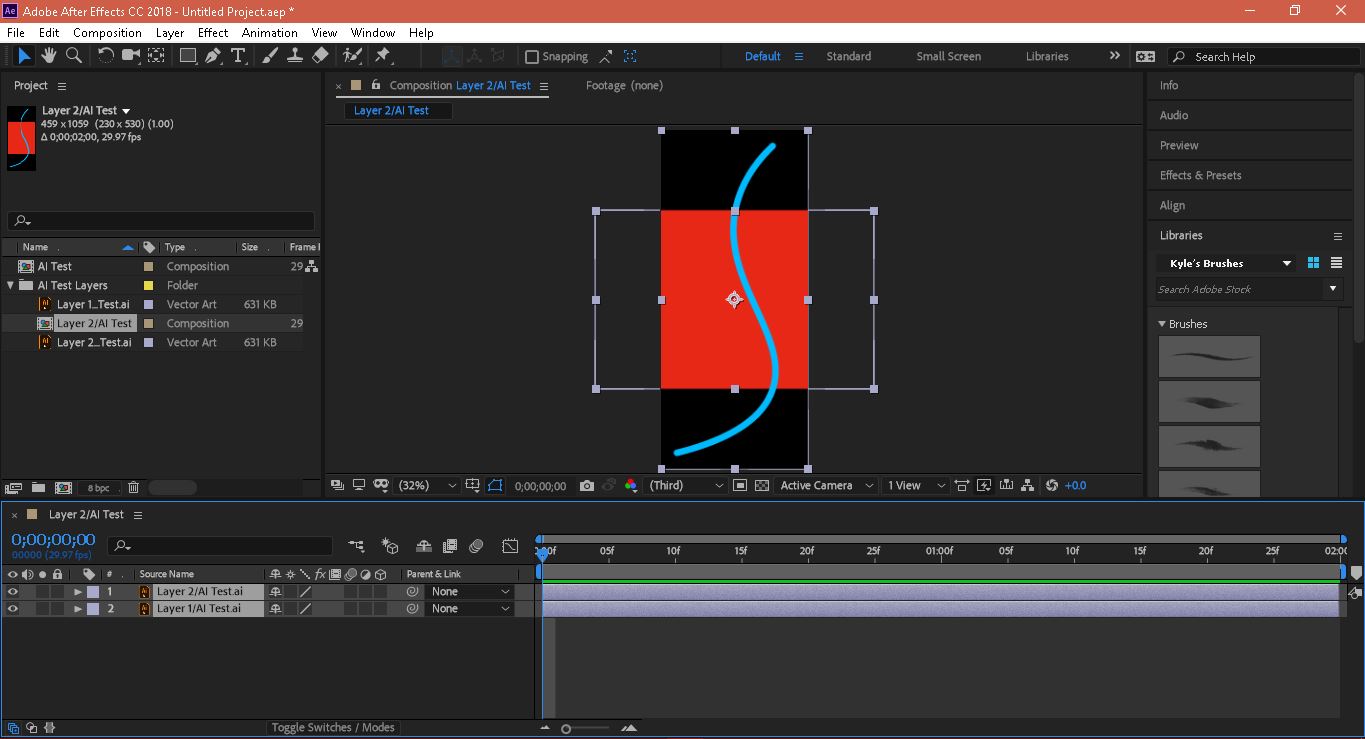Image resolution: width=1365 pixels, height=739 pixels.
Task: Switch to the Footage tab
Action: [623, 85]
